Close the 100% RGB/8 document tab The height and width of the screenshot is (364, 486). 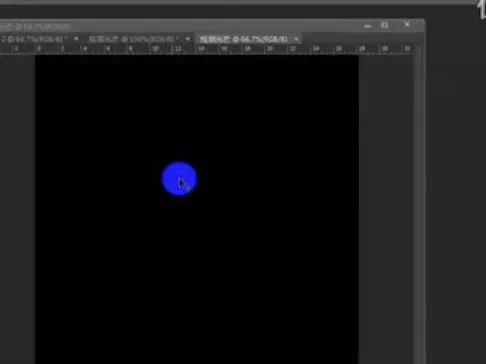point(188,39)
